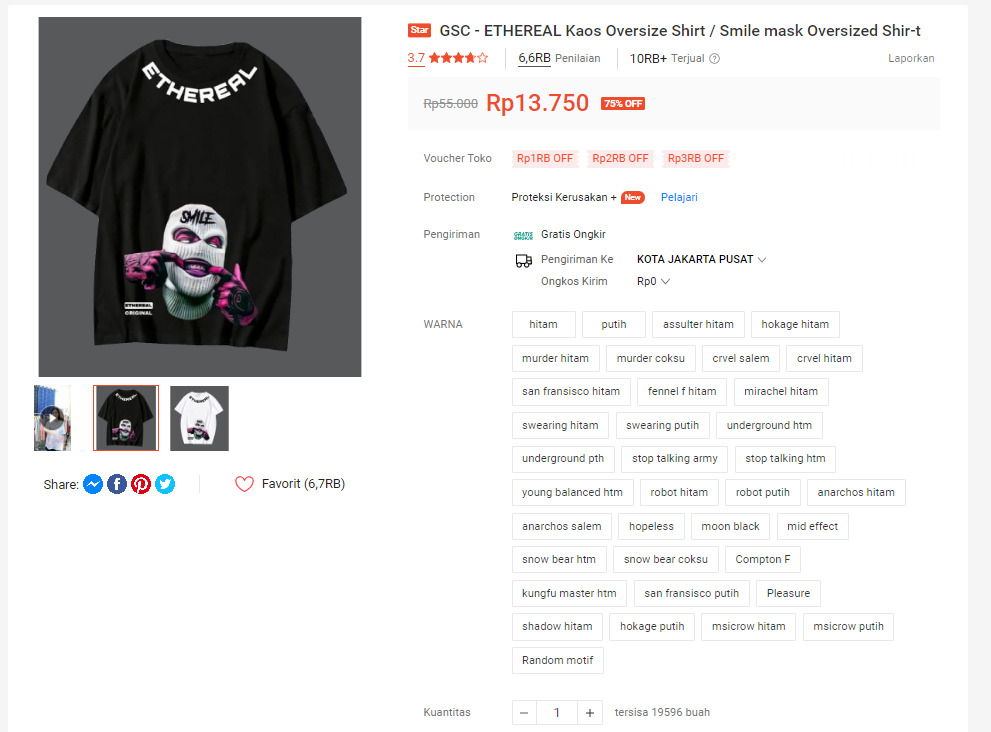This screenshot has height=732, width=991.
Task: Share product on Facebook icon
Action: (x=117, y=484)
